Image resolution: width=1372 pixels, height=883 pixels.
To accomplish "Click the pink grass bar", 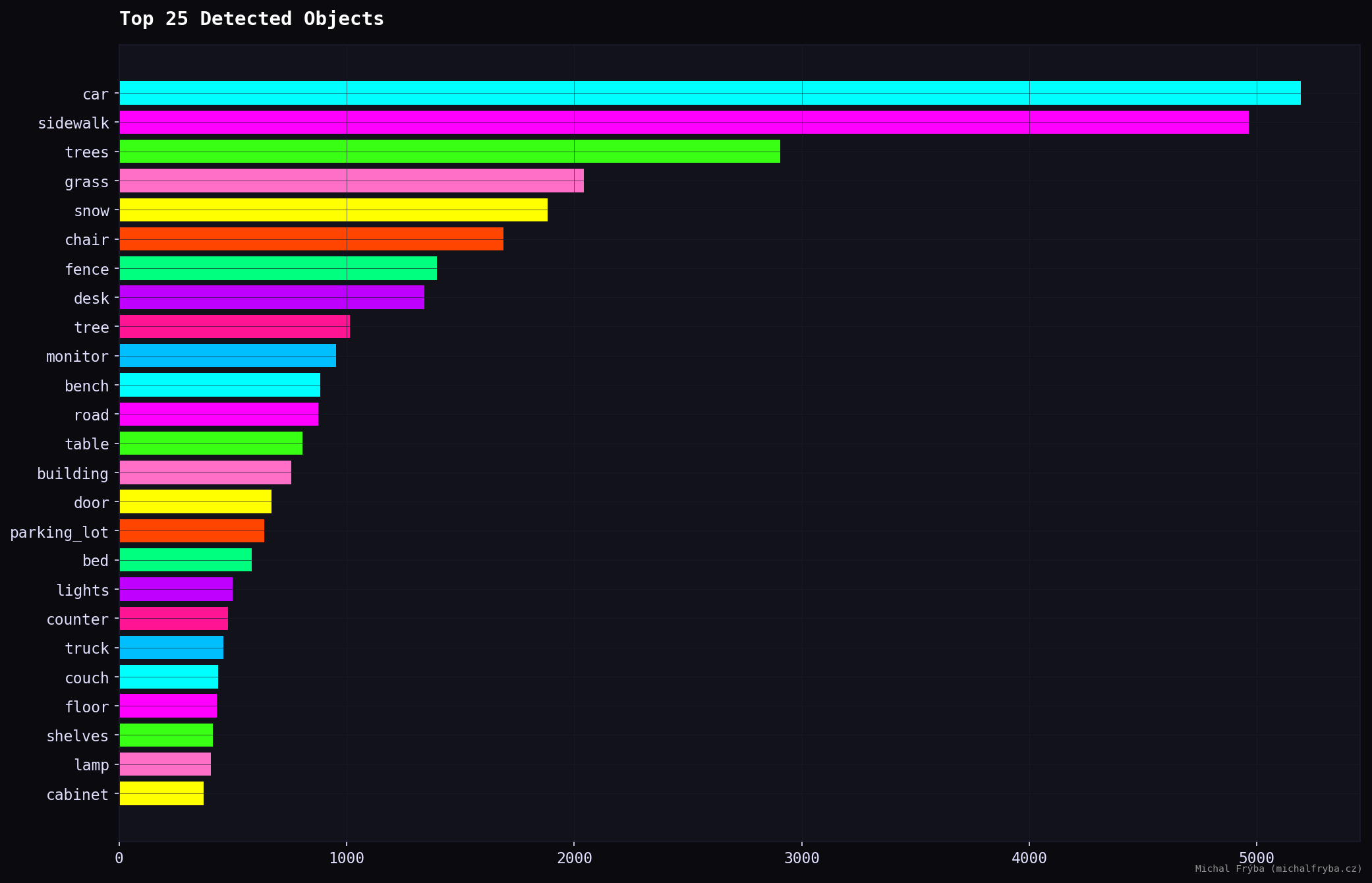I will tap(351, 181).
